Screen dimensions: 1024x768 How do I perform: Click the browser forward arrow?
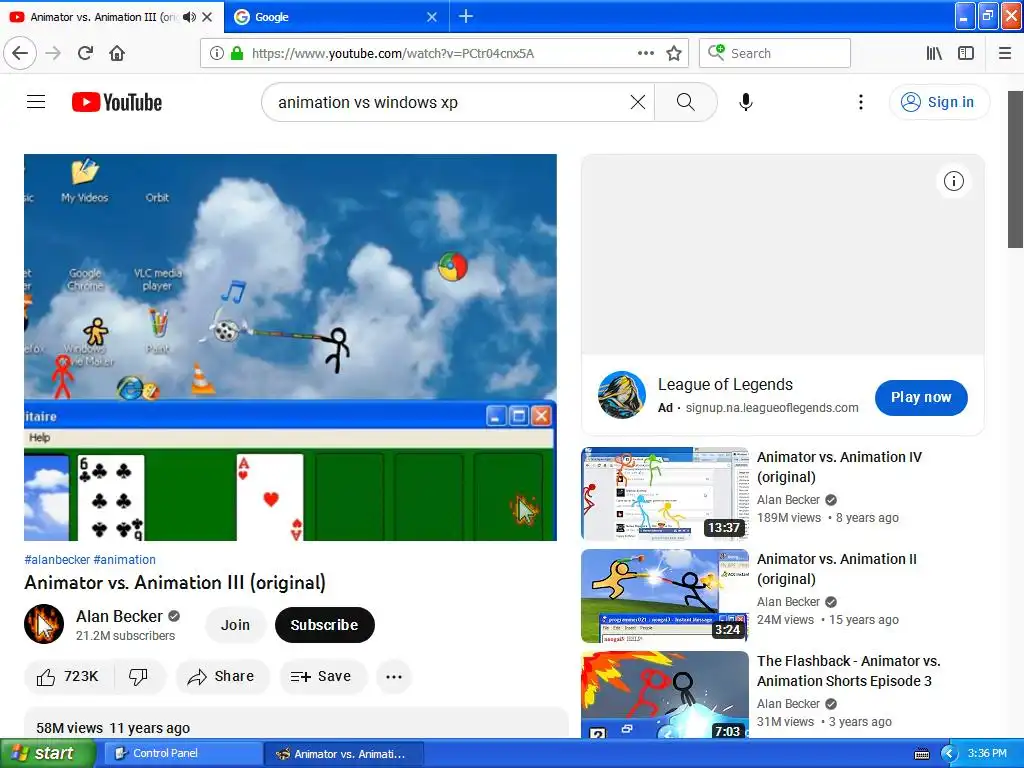(53, 53)
